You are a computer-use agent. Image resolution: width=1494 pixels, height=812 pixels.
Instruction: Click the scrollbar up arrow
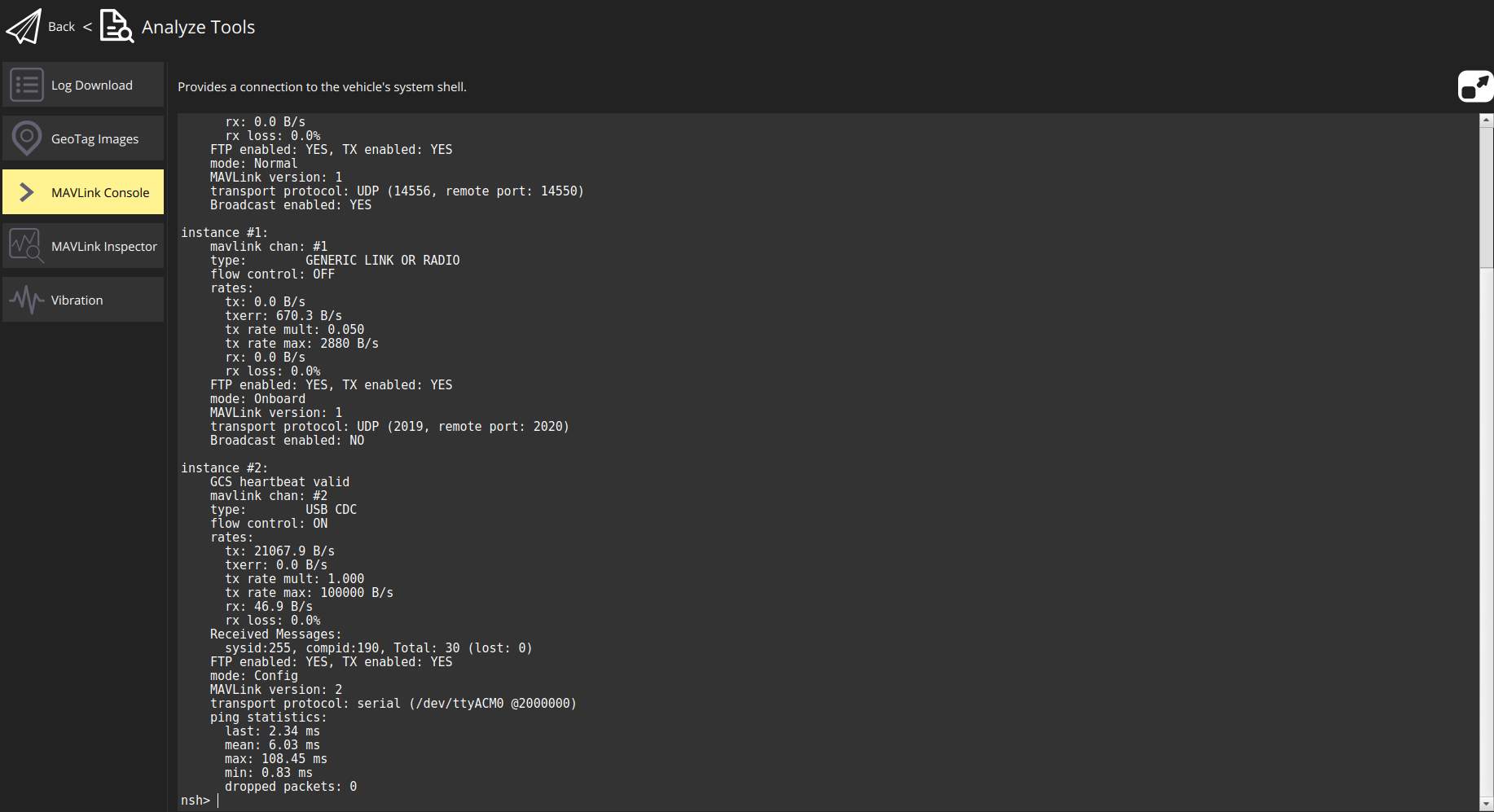click(x=1485, y=119)
